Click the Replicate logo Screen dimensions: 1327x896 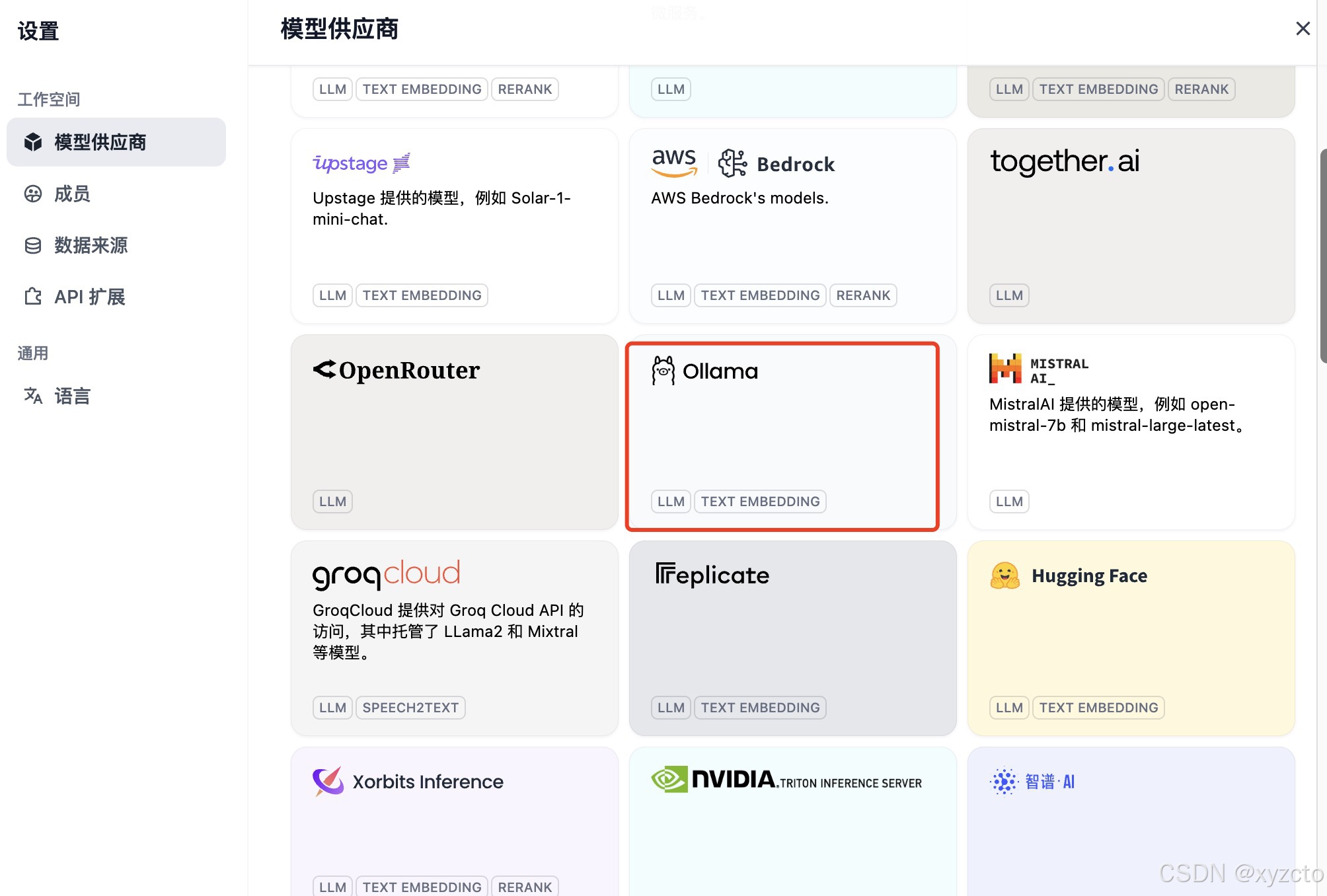(x=712, y=575)
